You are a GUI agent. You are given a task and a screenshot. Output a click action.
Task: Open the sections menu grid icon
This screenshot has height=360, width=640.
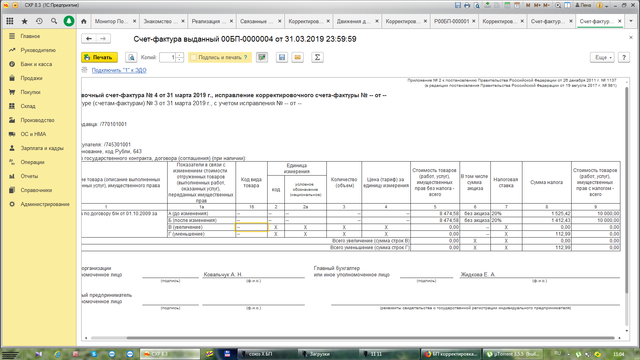(x=10, y=21)
